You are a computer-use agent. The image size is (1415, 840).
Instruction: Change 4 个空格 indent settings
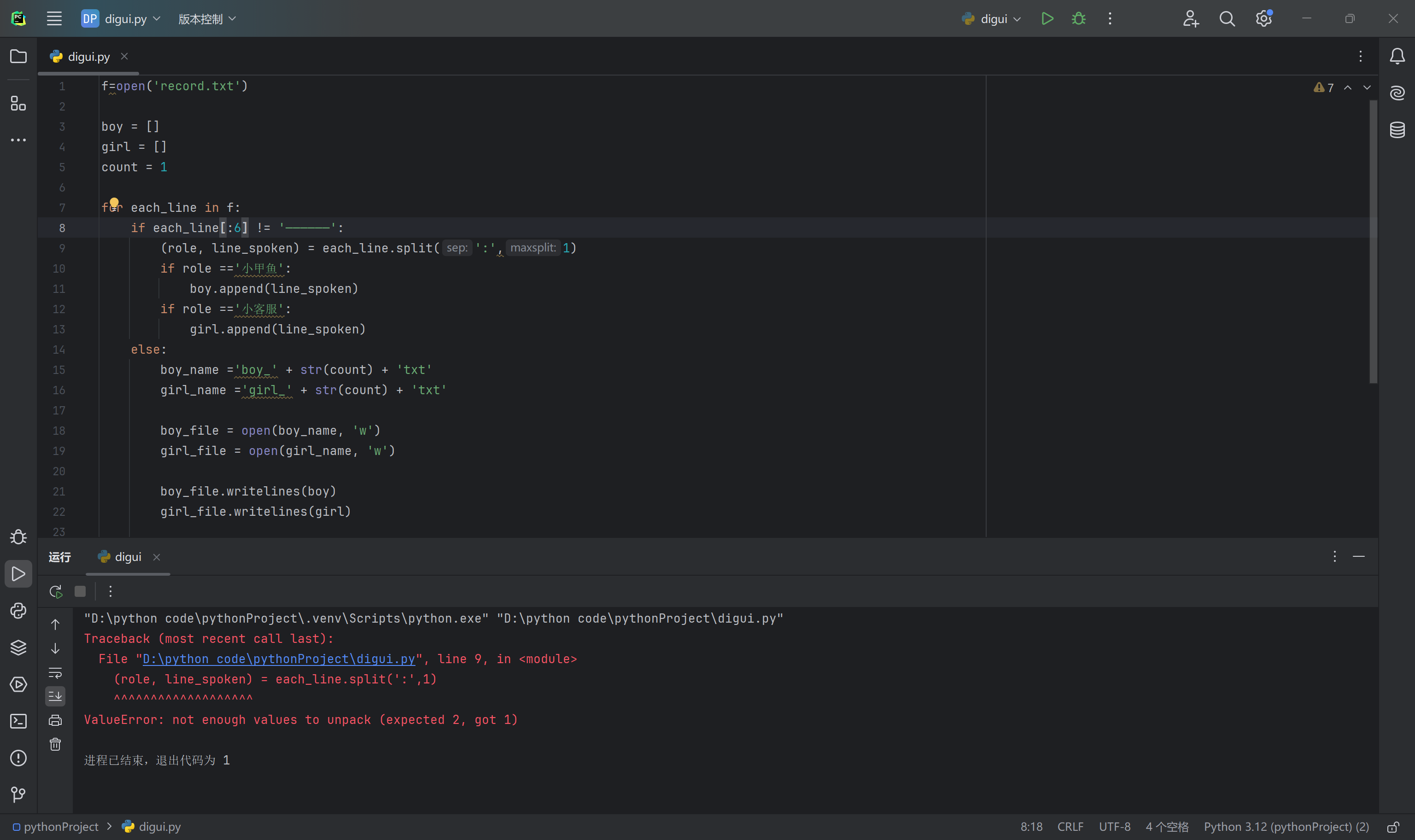coord(1167,827)
